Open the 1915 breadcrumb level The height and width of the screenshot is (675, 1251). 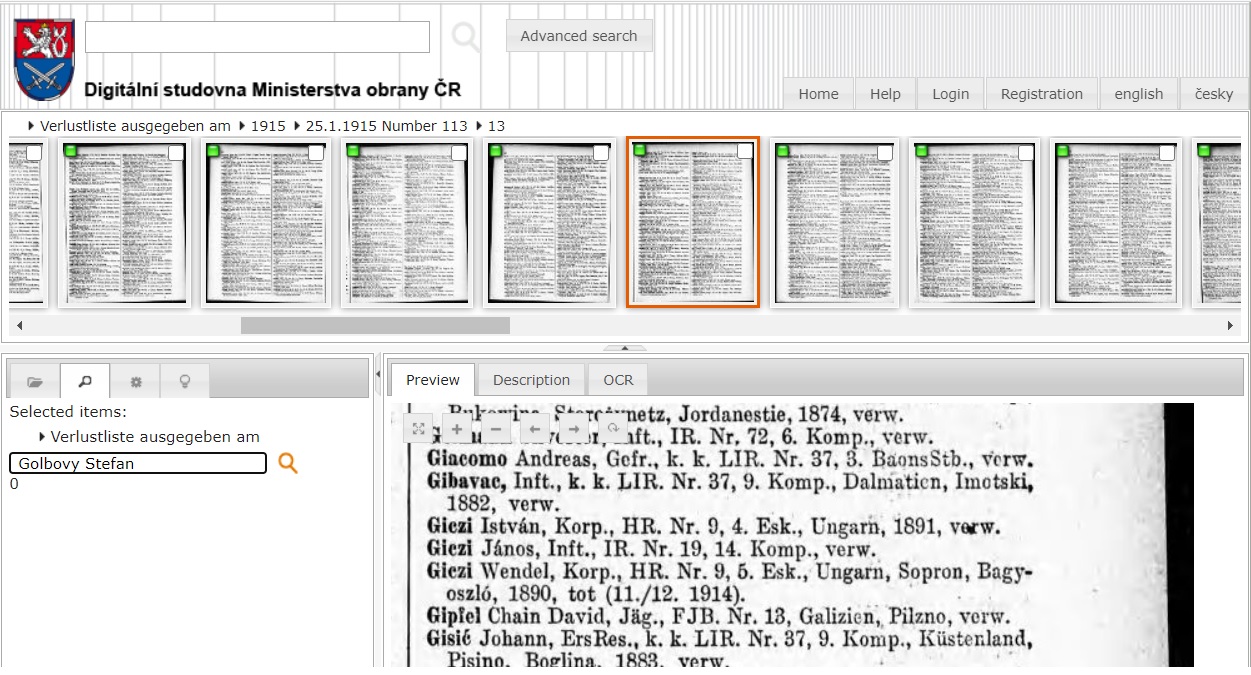pyautogui.click(x=267, y=126)
